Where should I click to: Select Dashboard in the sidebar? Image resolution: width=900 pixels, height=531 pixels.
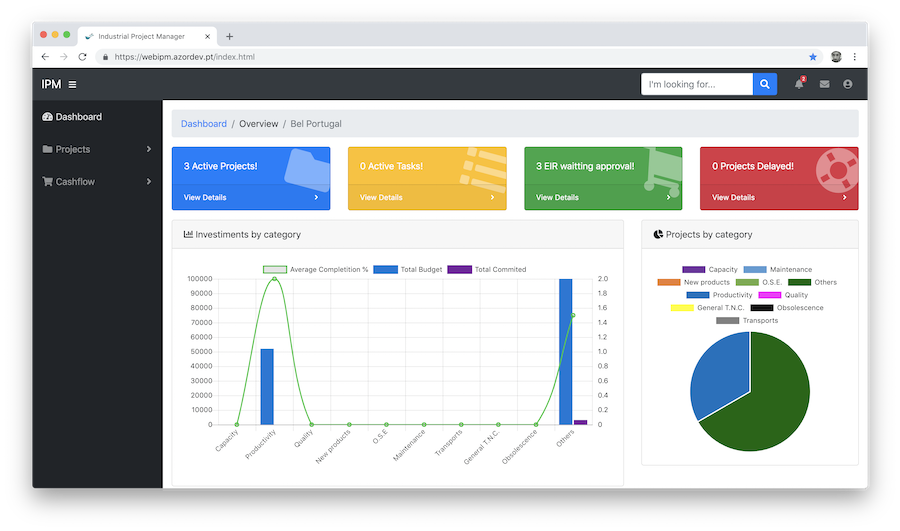tap(78, 117)
